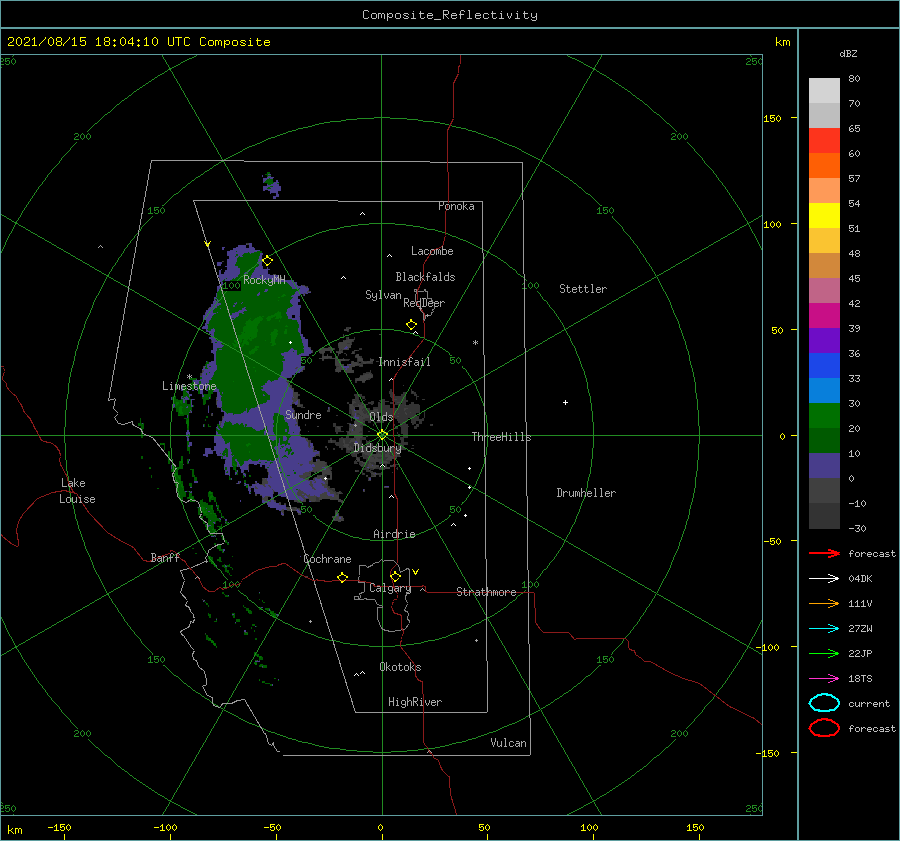Click the HighRiver label
This screenshot has height=841, width=900.
click(x=415, y=702)
